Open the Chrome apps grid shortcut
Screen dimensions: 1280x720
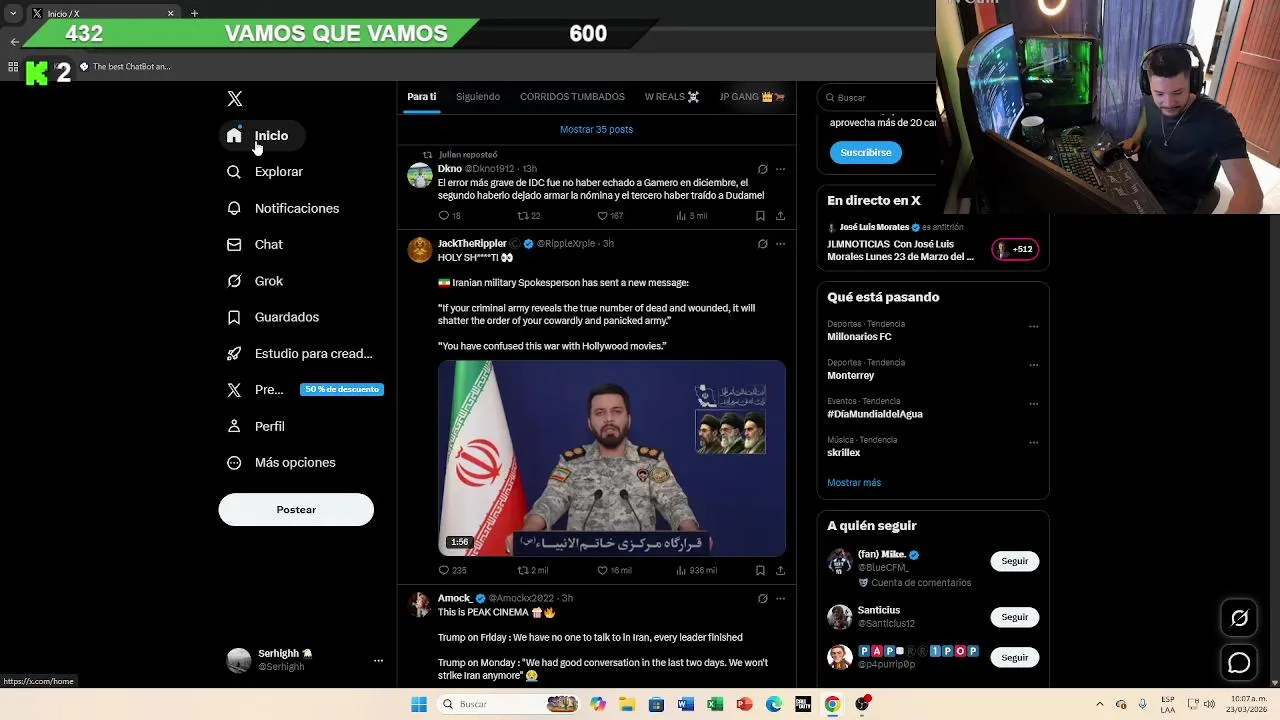point(13,67)
